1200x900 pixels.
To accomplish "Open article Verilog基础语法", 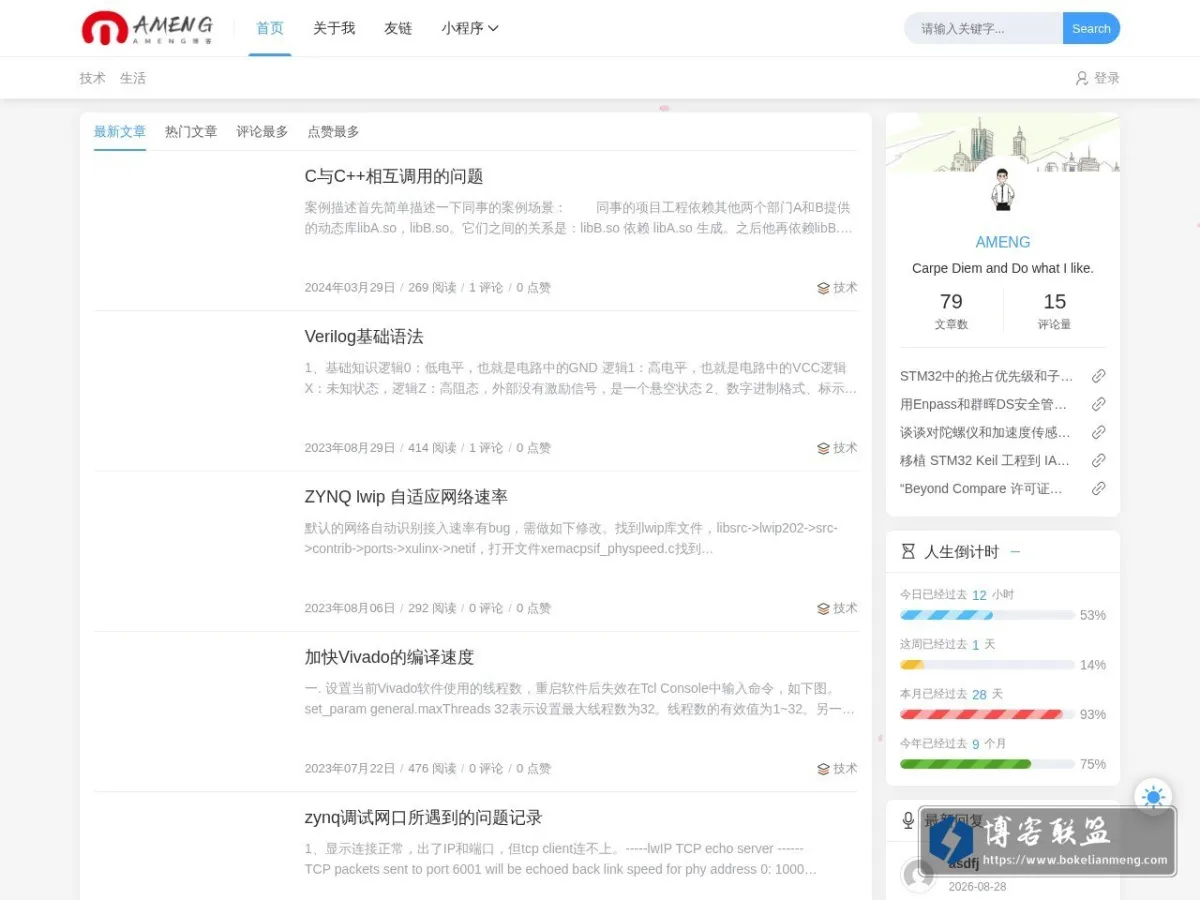I will tap(364, 337).
